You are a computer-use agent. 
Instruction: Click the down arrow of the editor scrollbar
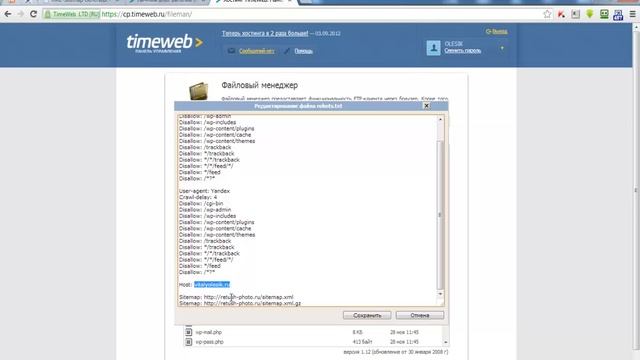[x=440, y=294]
